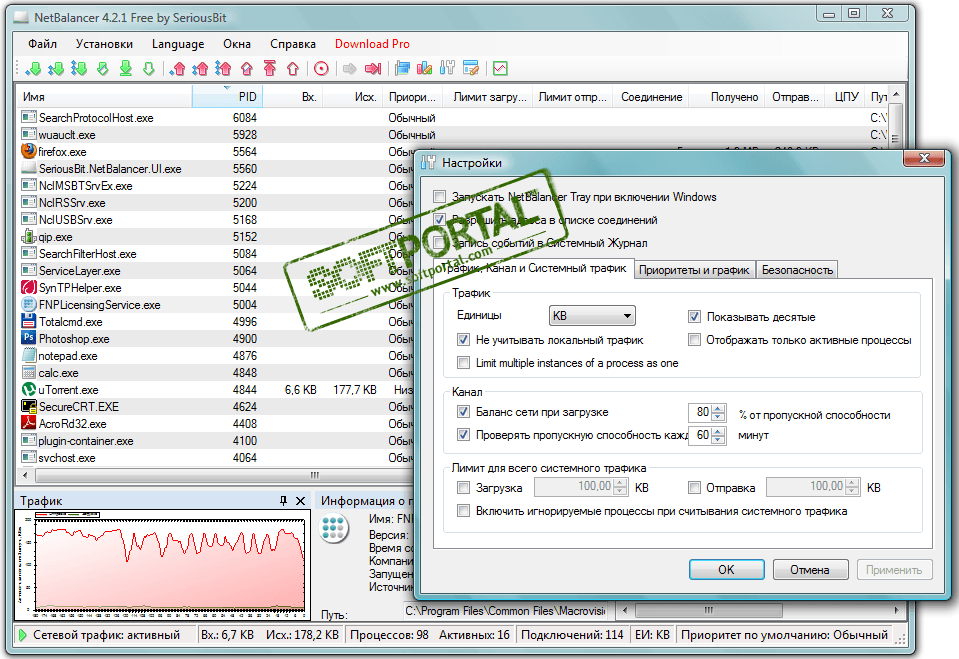Open the Language menu
This screenshot has width=959, height=659.
[x=178, y=44]
